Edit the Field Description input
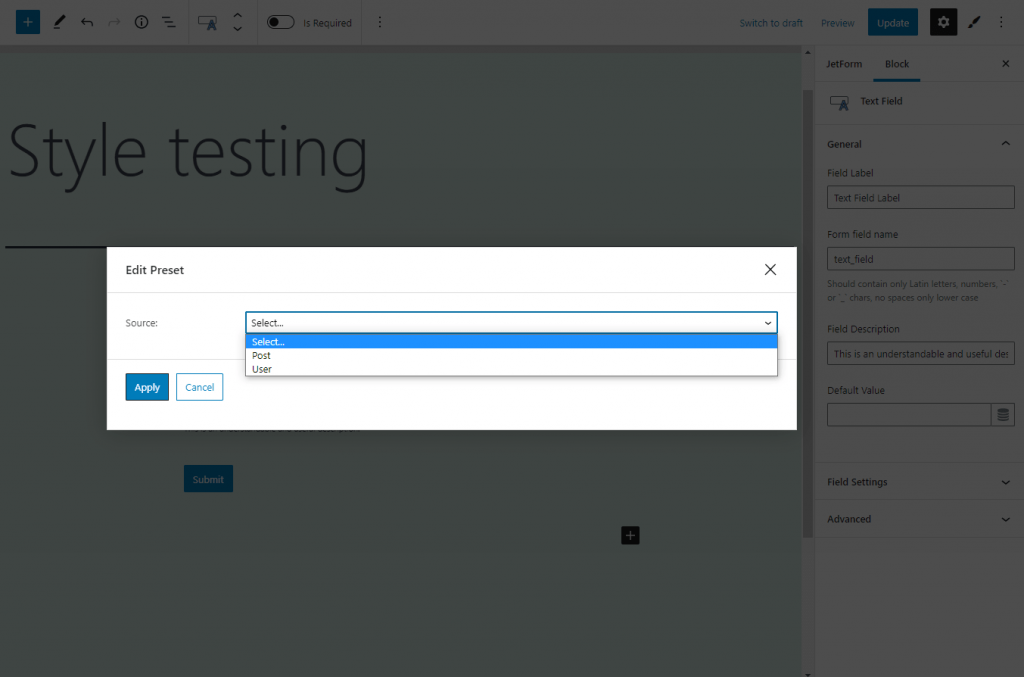The width and height of the screenshot is (1024, 677). tap(920, 353)
